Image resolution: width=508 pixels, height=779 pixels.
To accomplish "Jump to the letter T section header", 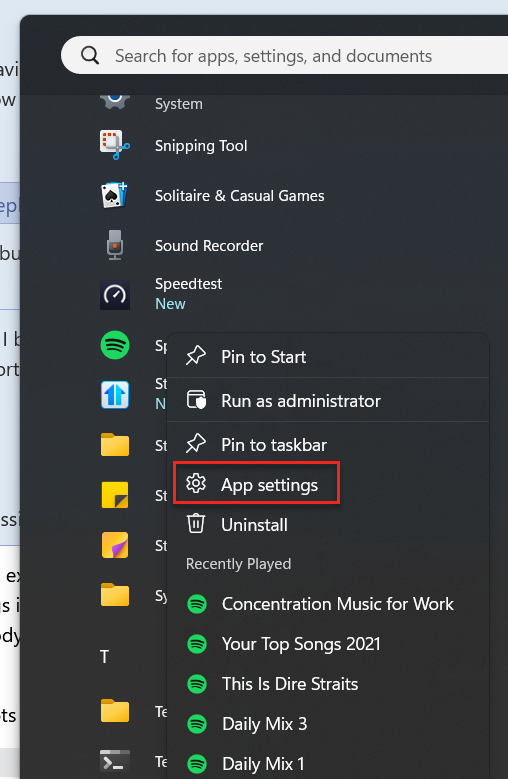I will point(104,657).
